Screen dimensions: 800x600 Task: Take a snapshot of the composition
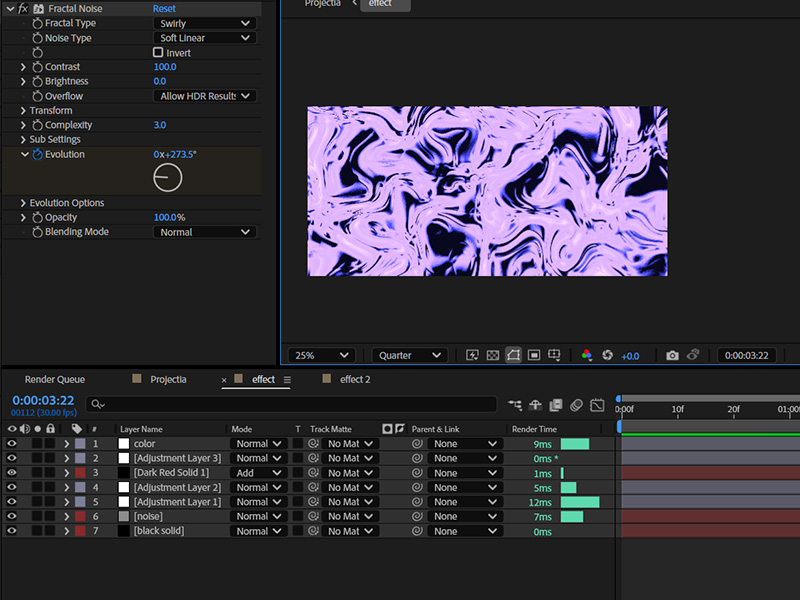pos(672,354)
